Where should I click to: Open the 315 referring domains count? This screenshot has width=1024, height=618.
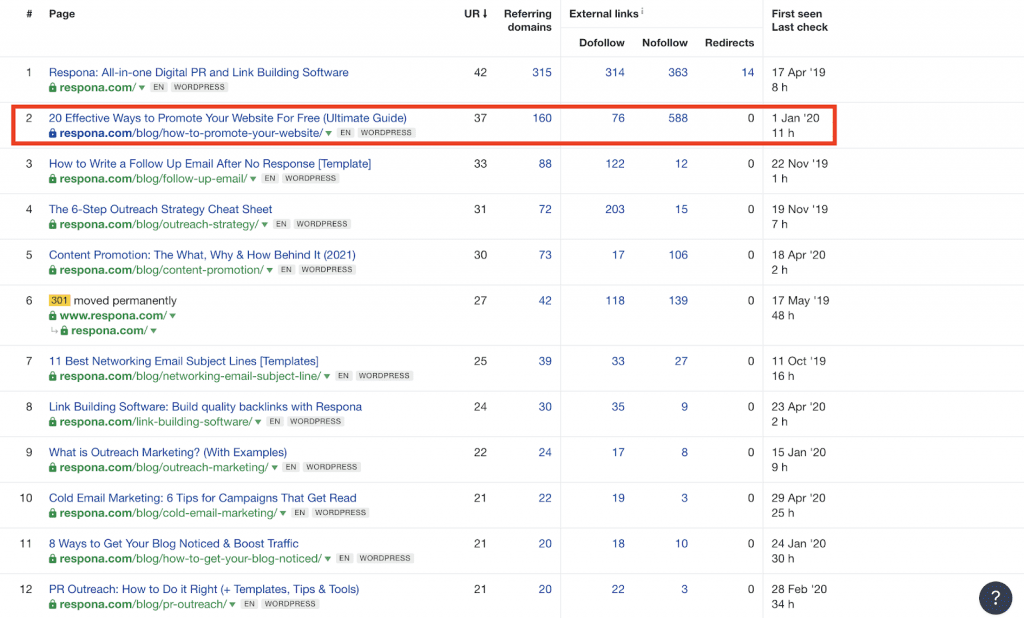tap(541, 73)
